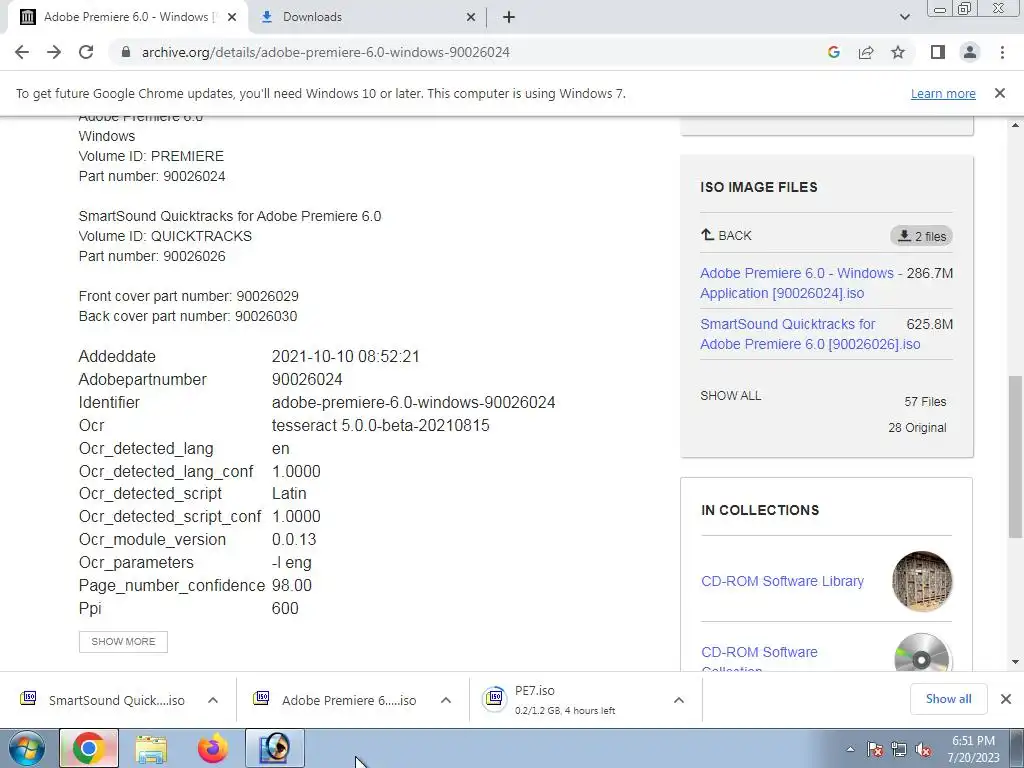Click the CD-ROM Software Collection disc thumbnail
The image size is (1024, 768).
pos(921,652)
